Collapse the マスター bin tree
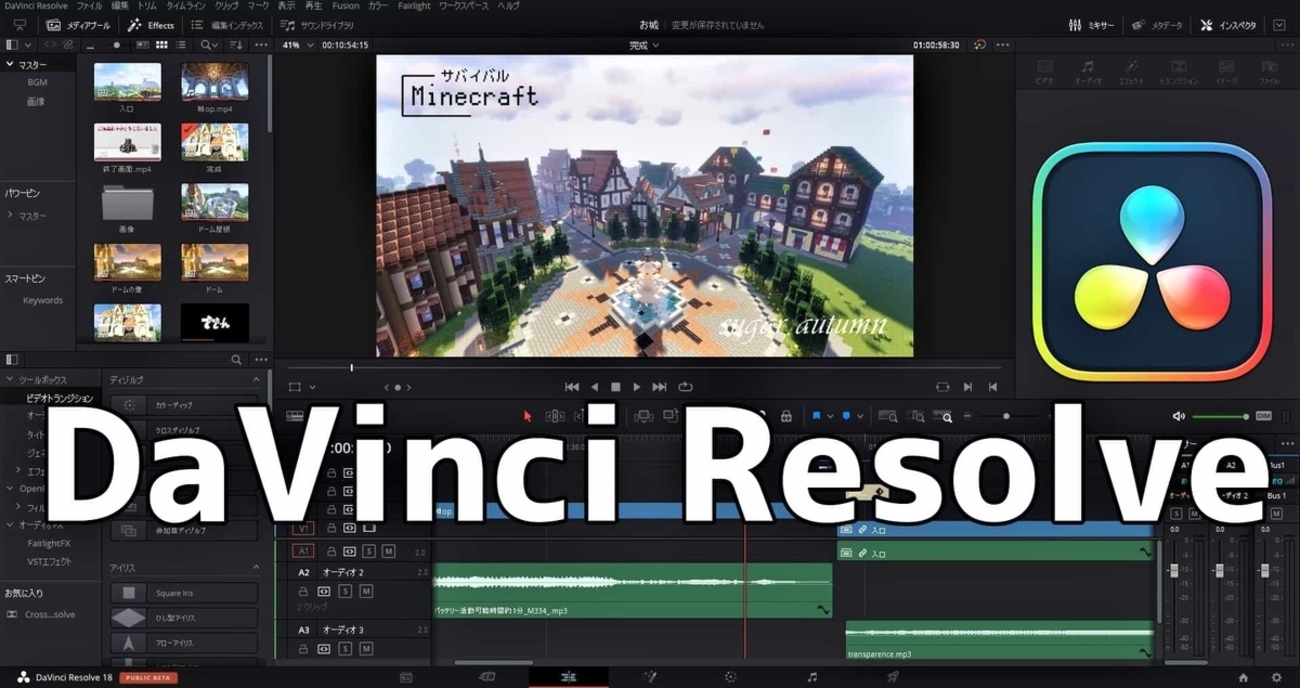Screen dimensions: 1300x688 [9, 64]
